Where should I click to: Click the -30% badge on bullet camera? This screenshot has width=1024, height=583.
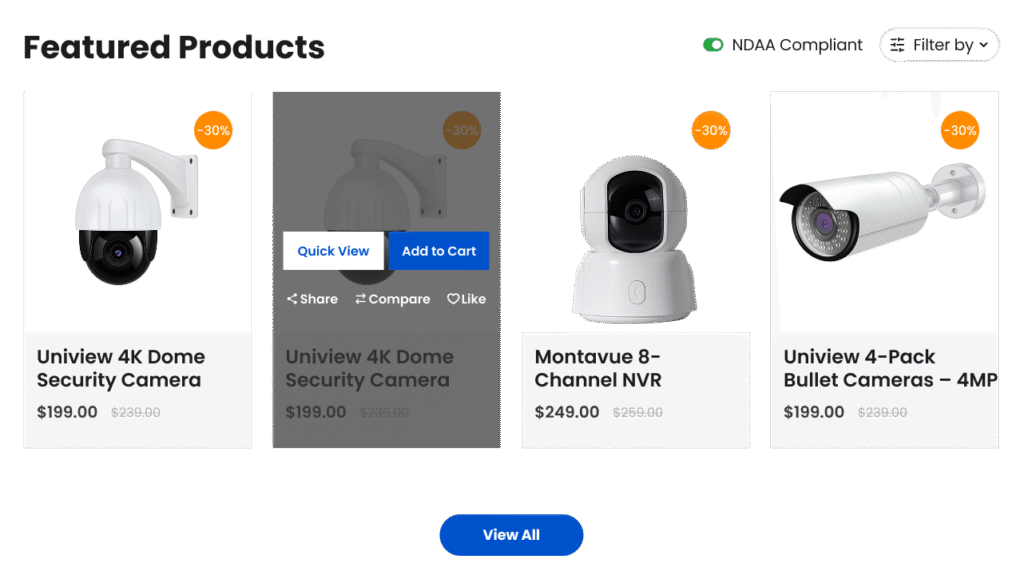point(959,131)
